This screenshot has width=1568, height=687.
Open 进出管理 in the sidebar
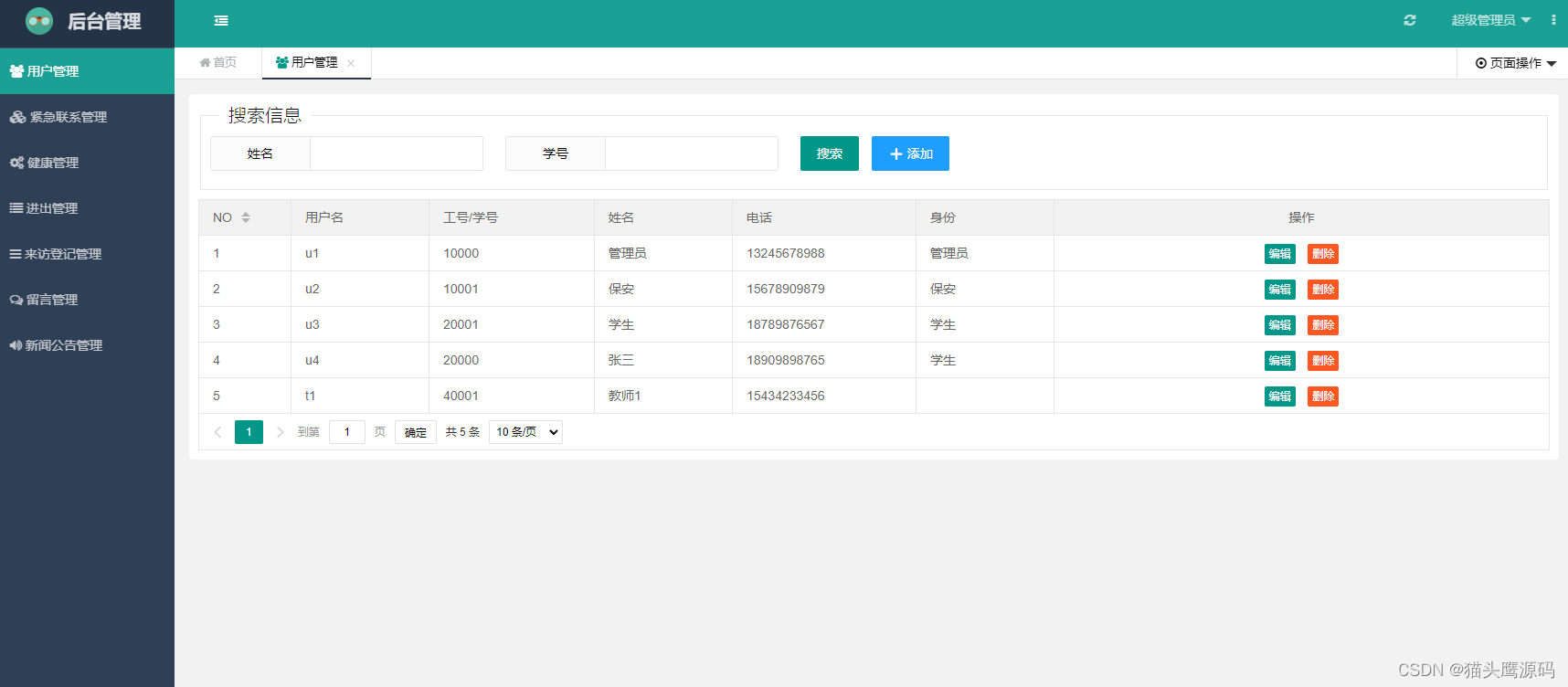[87, 208]
